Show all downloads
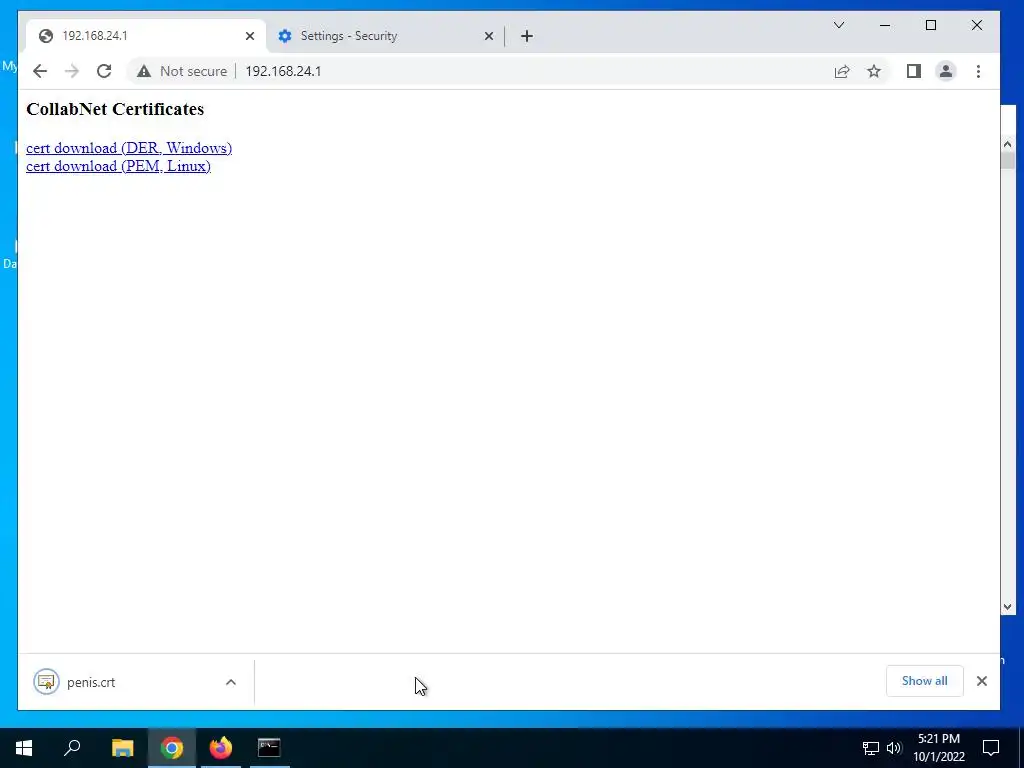 pyautogui.click(x=924, y=680)
